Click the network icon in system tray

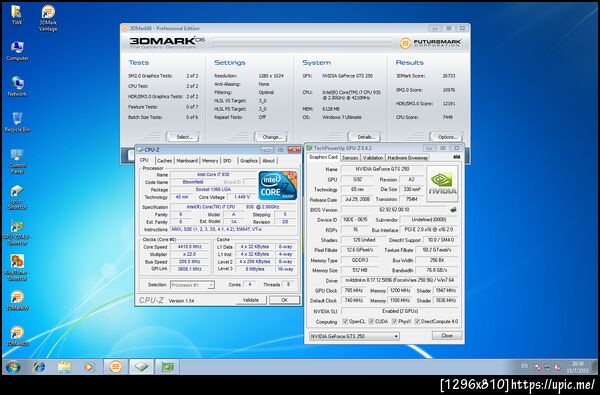coord(548,367)
